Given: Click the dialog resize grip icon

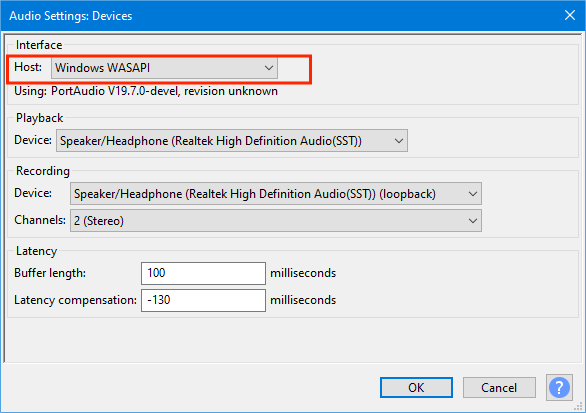Looking at the screenshot, I should point(579,406).
